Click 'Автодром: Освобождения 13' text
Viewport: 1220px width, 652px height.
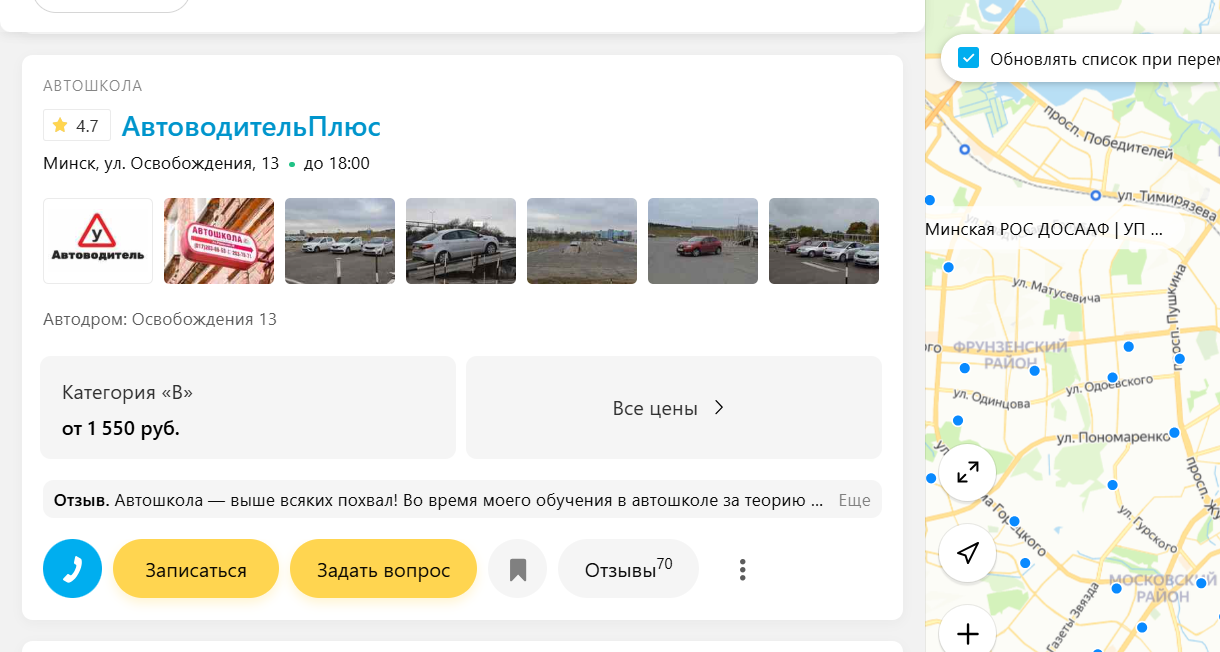pos(160,320)
